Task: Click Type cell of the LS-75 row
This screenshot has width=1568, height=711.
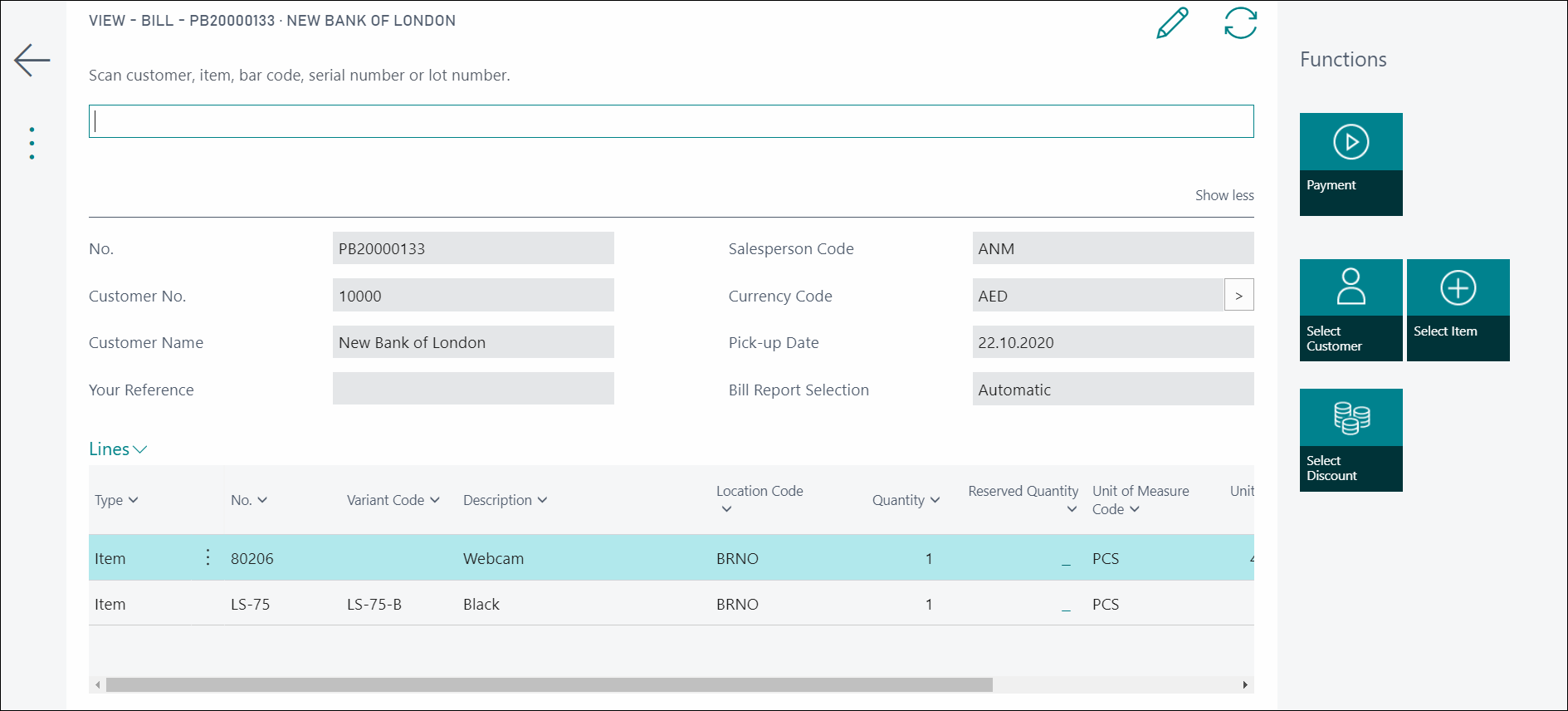Action: coord(110,604)
